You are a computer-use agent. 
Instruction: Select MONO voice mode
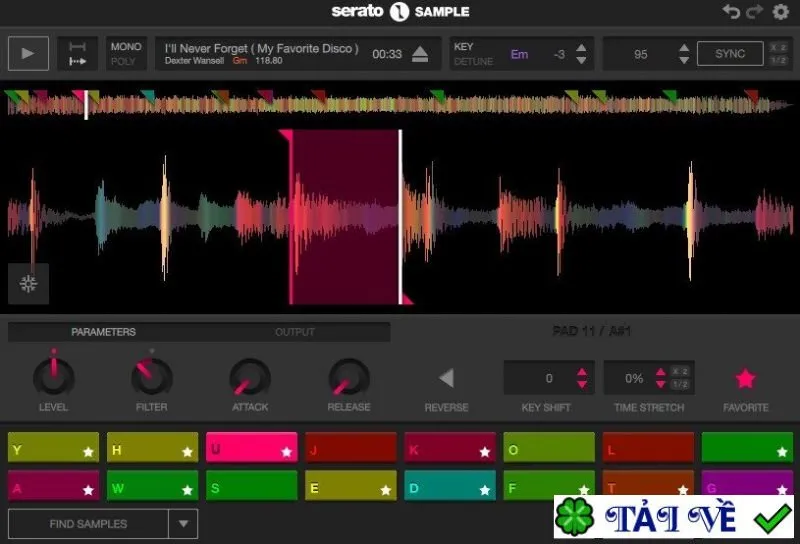(126, 46)
